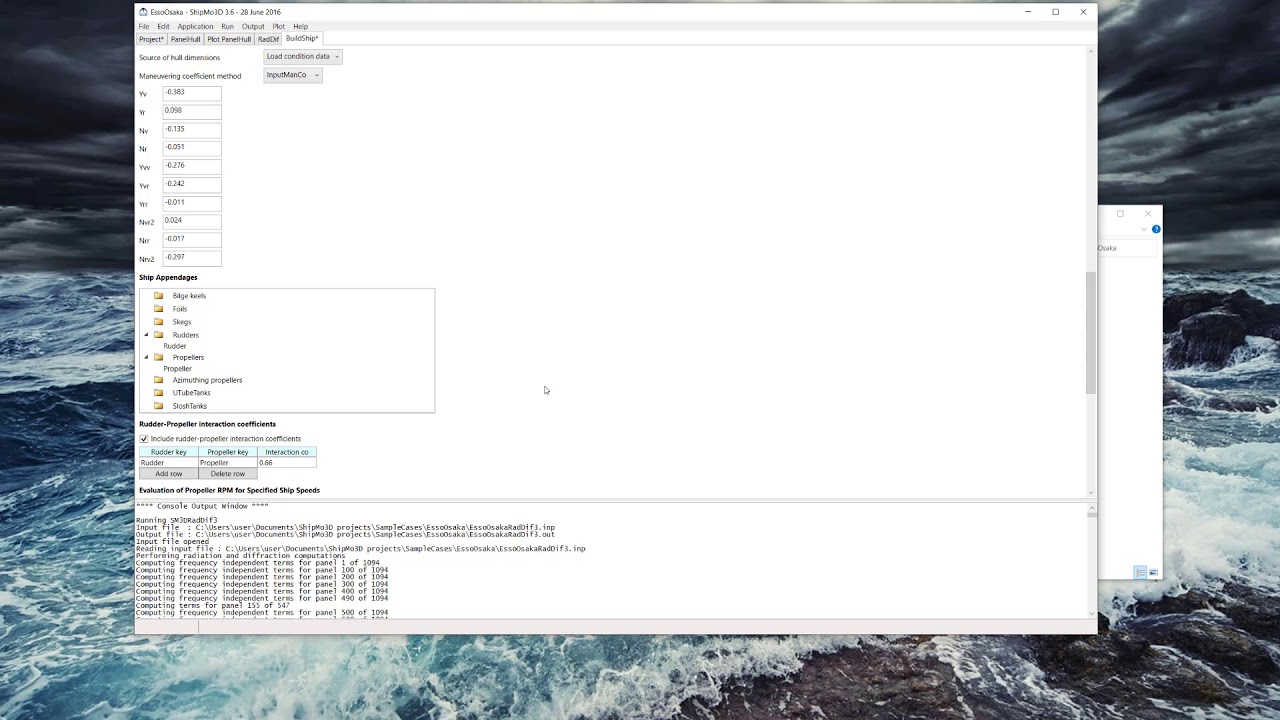
Task: Click the Rudders folder icon
Action: pos(158,335)
